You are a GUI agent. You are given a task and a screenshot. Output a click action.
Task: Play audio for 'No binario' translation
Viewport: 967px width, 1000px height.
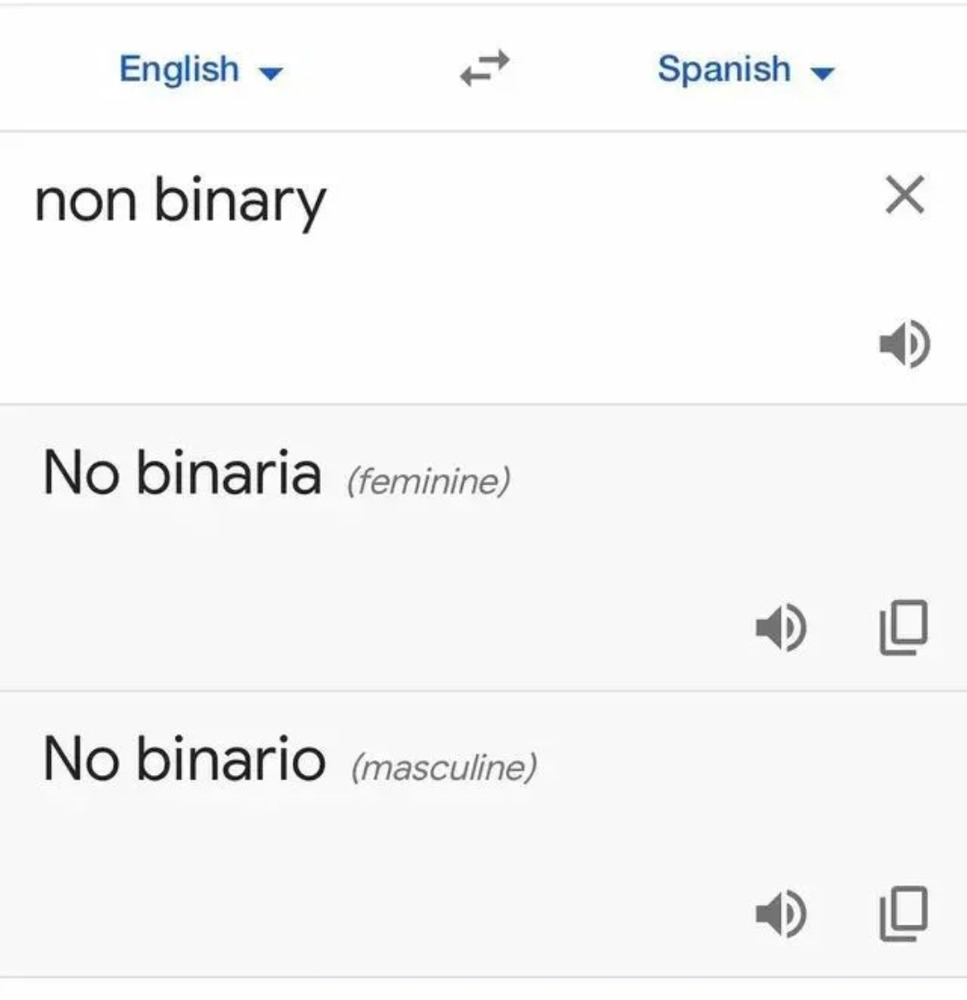click(780, 913)
